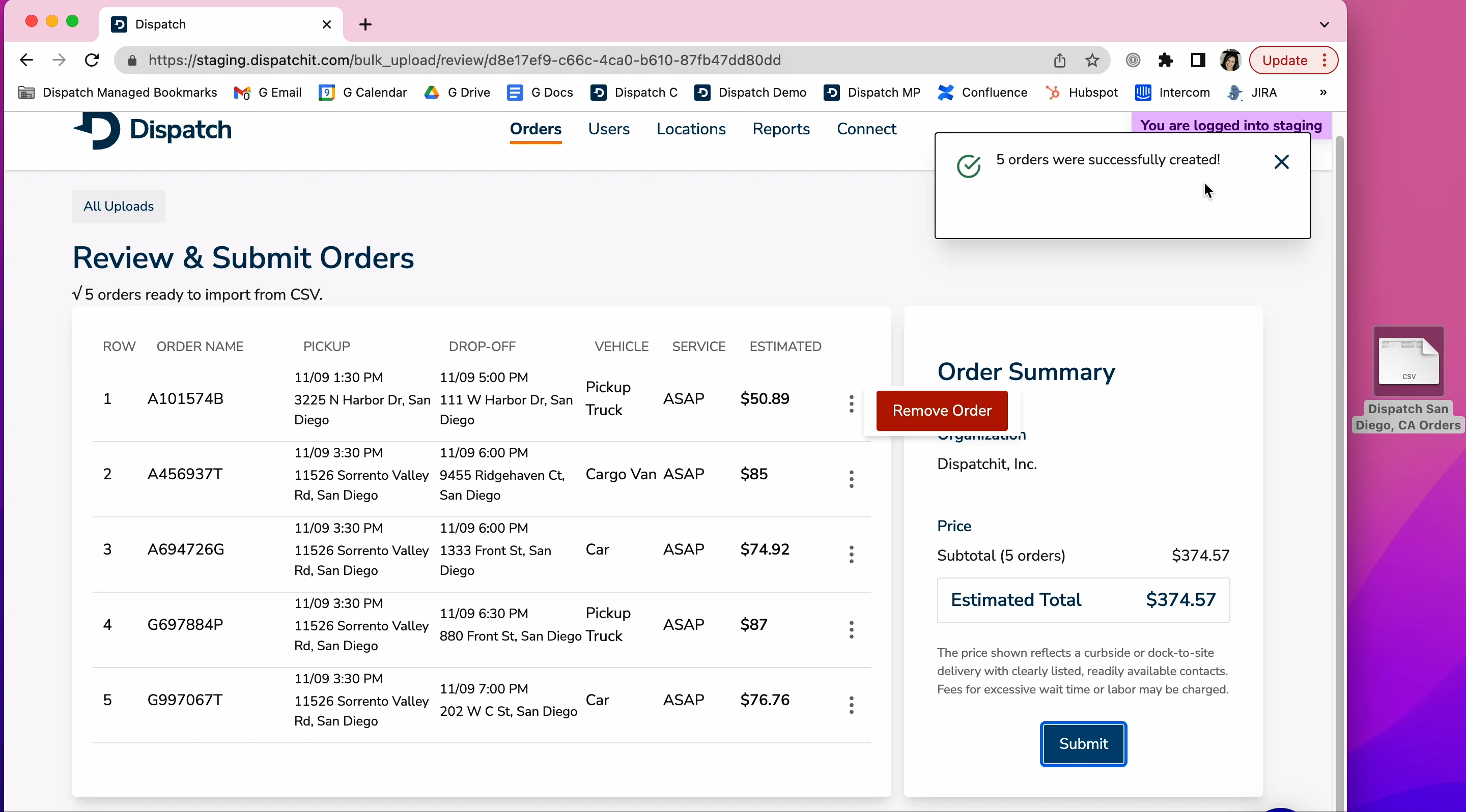Screen dimensions: 1466x812
Task: Open the kebab menu for order A456937T
Action: pyautogui.click(x=851, y=479)
